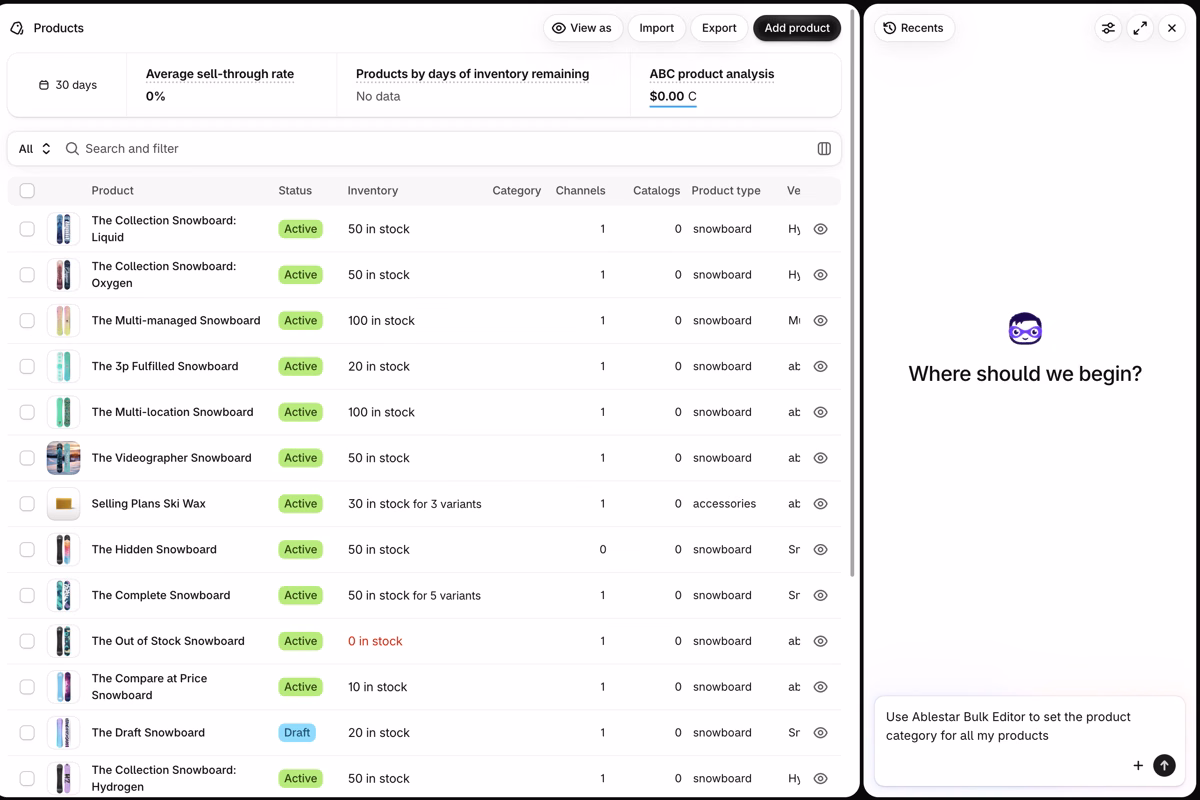Screen dimensions: 1200x800
Task: Preview The Collection Snowboard: Hydrogen eye icon
Action: [x=820, y=778]
